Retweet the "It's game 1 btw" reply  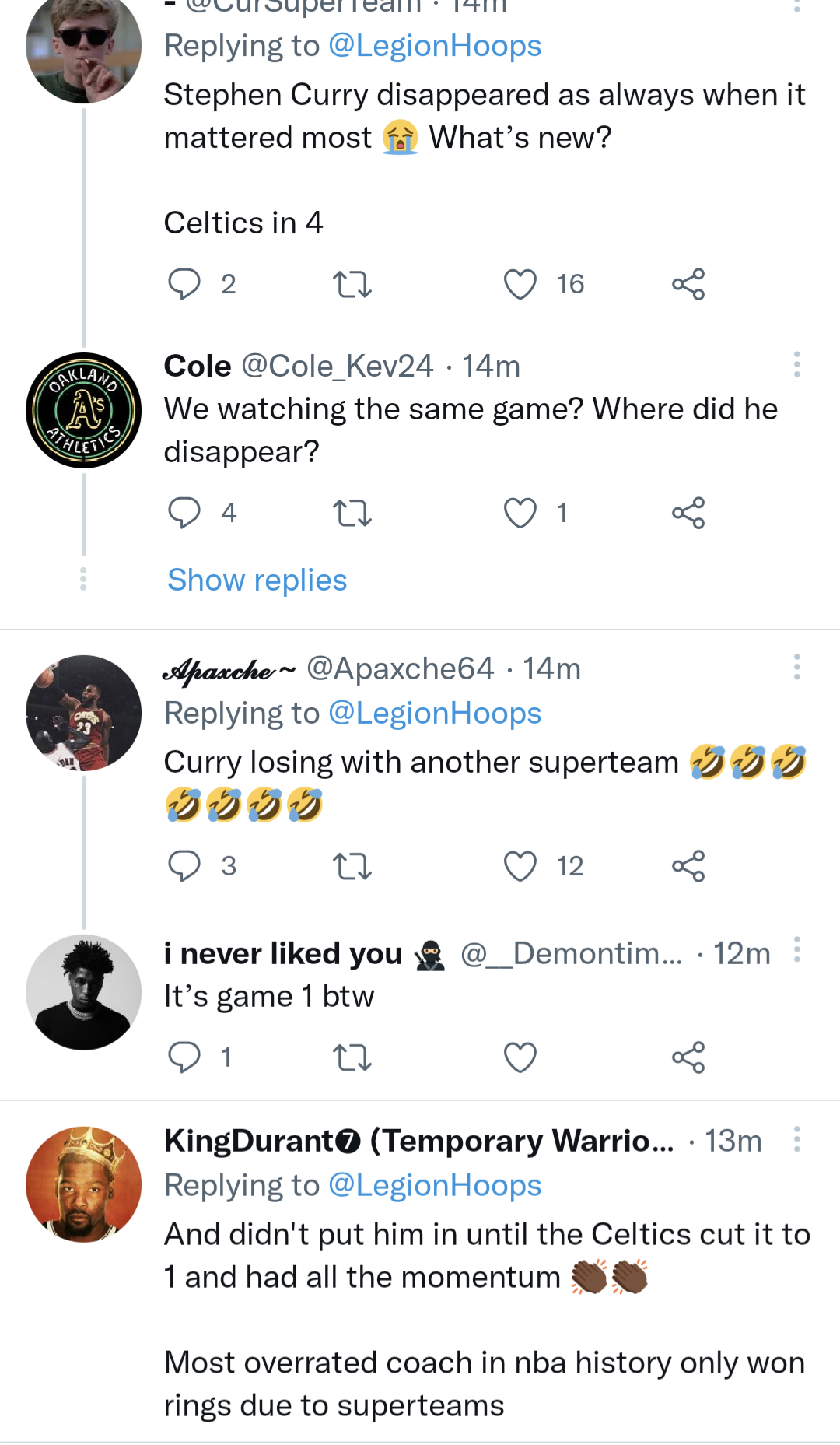click(352, 1057)
